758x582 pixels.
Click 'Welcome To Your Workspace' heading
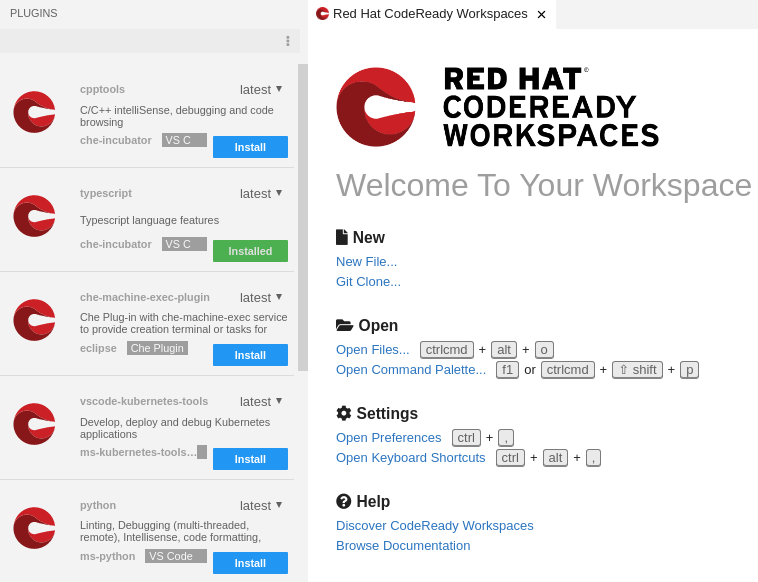coord(544,185)
